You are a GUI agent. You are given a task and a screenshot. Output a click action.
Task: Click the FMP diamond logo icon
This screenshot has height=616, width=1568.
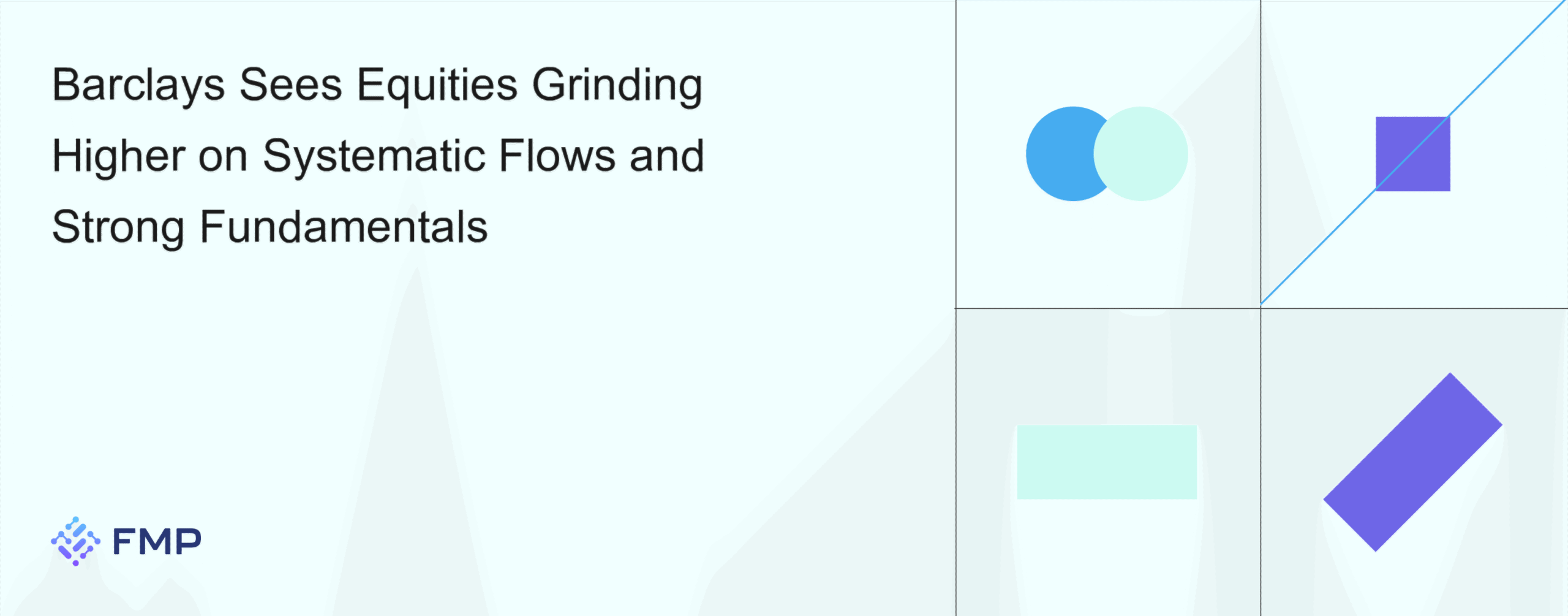pyautogui.click(x=75, y=541)
